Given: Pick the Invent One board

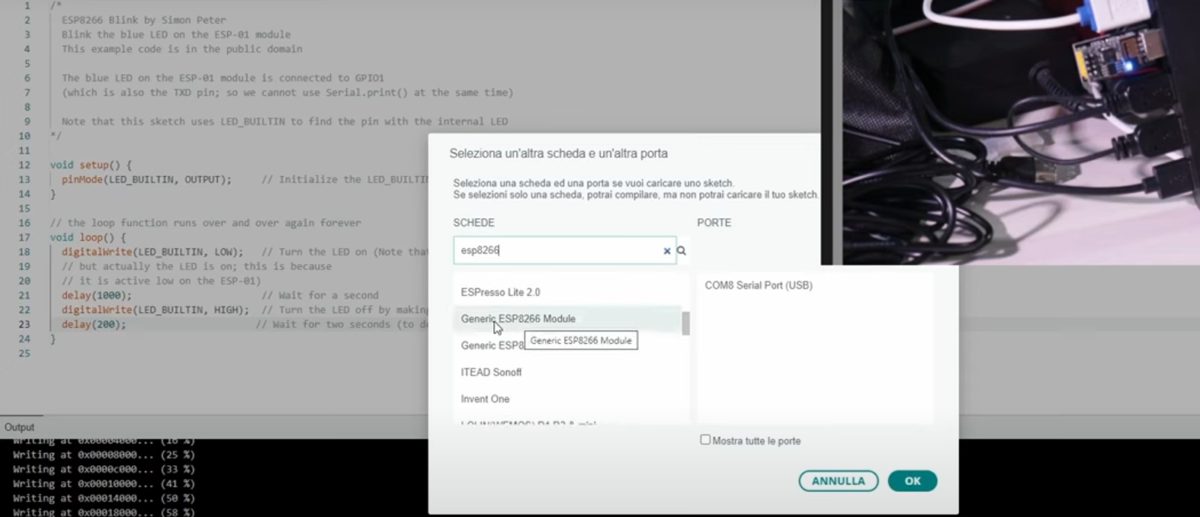Looking at the screenshot, I should pos(484,399).
